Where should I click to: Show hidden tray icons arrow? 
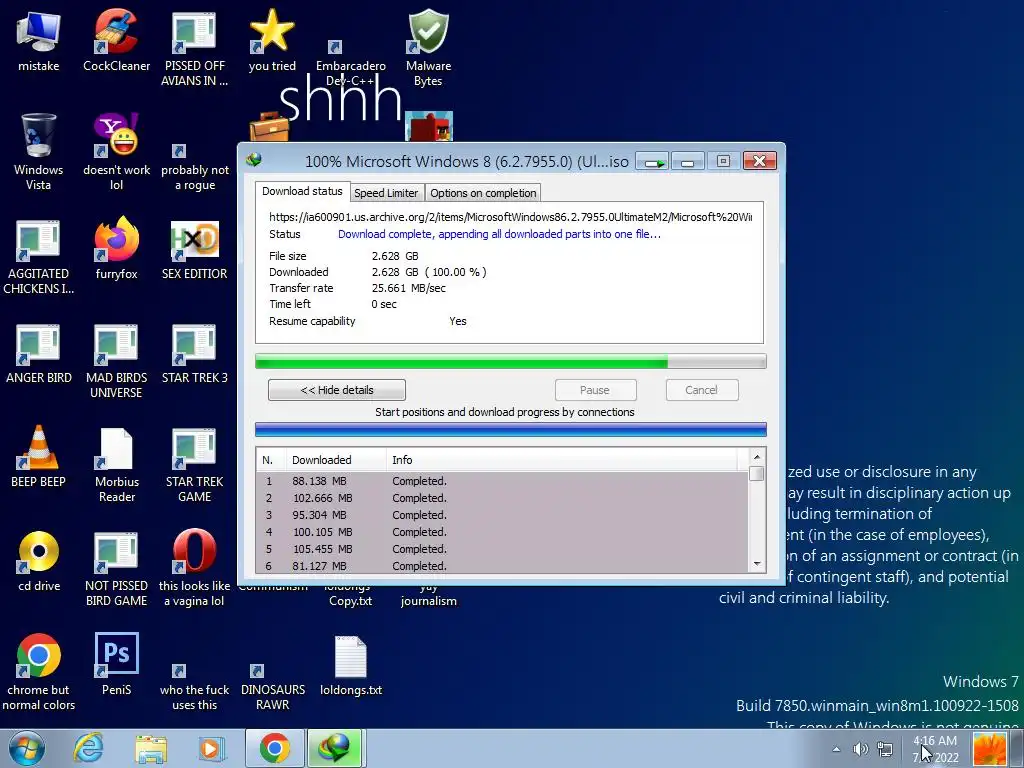[836, 749]
